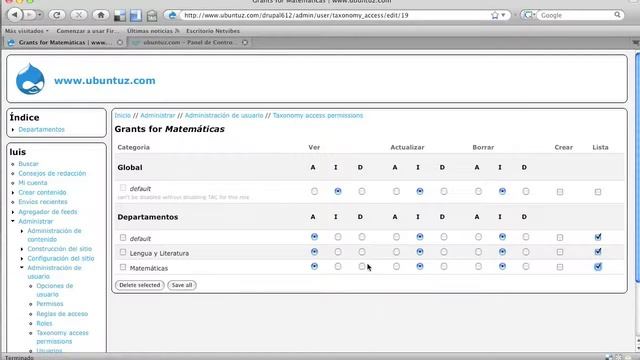This screenshot has width=640, height=360.
Task: Click the Save all button
Action: tap(182, 285)
